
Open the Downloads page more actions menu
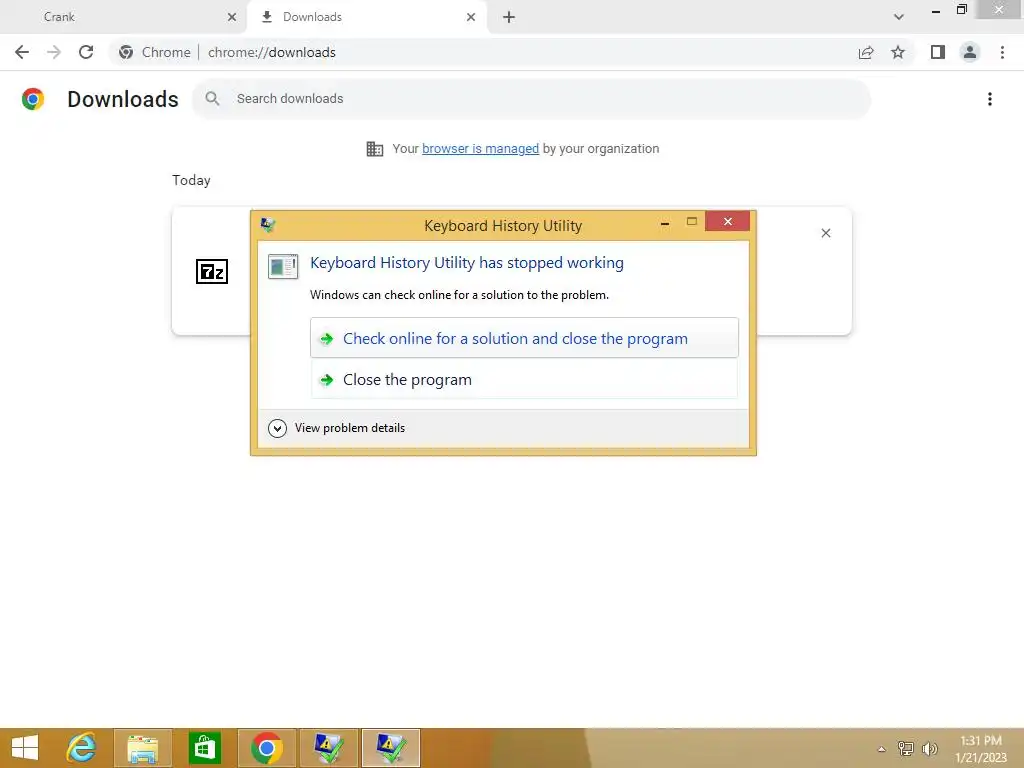[990, 99]
